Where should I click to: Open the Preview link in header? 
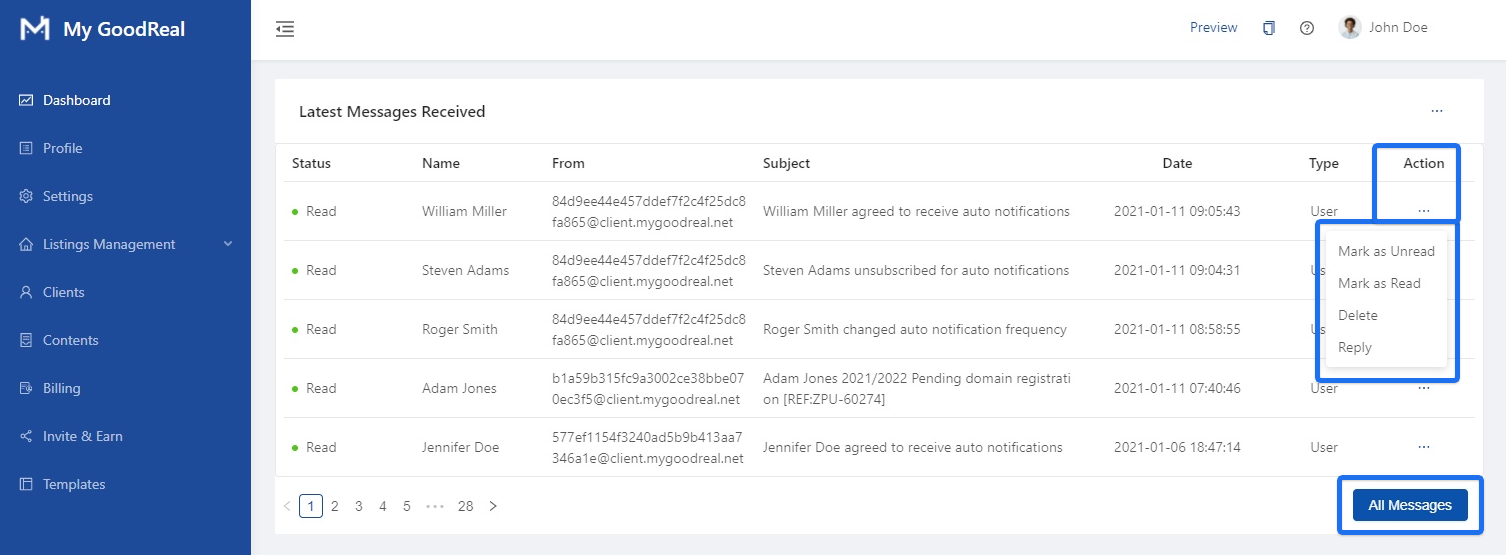pos(1213,28)
